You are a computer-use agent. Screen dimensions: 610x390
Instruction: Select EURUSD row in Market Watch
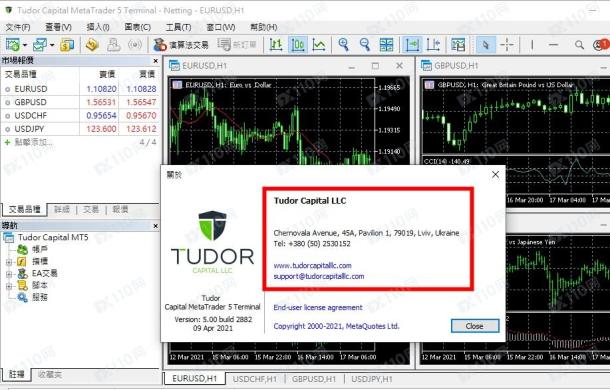[80, 89]
